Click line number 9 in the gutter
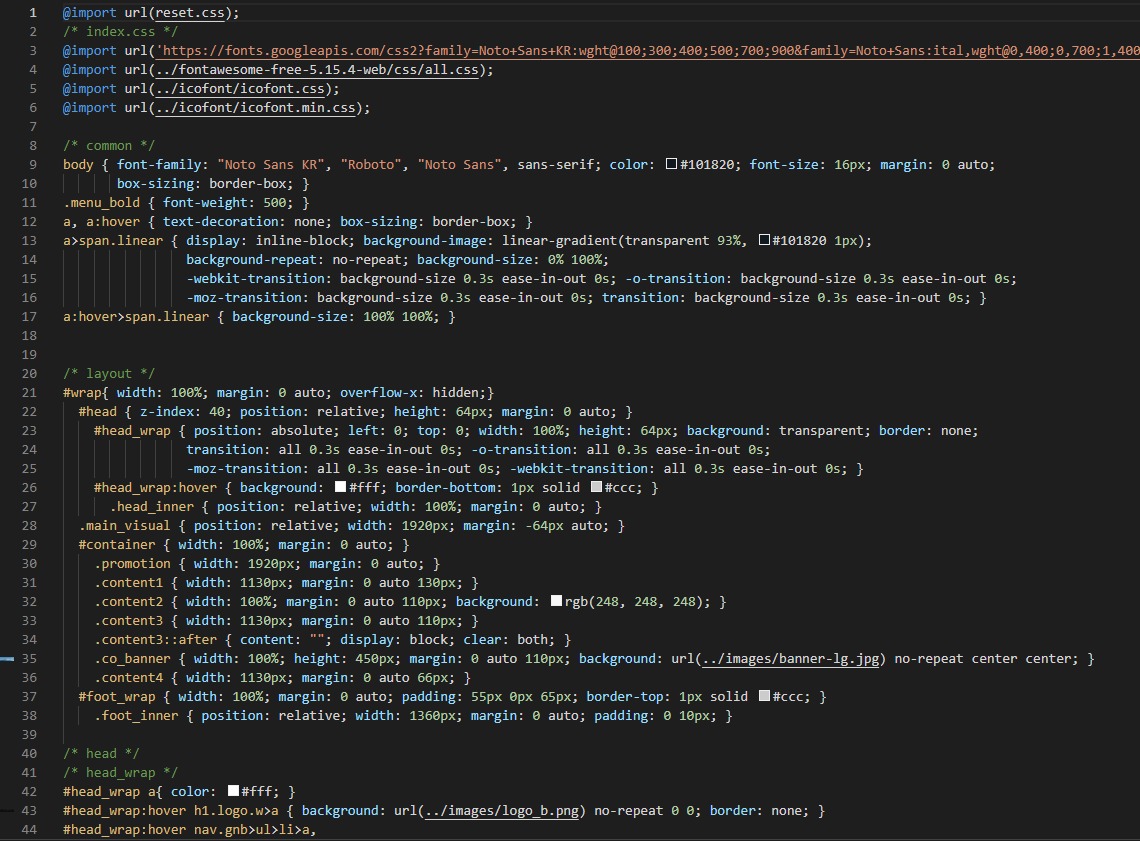 point(33,165)
